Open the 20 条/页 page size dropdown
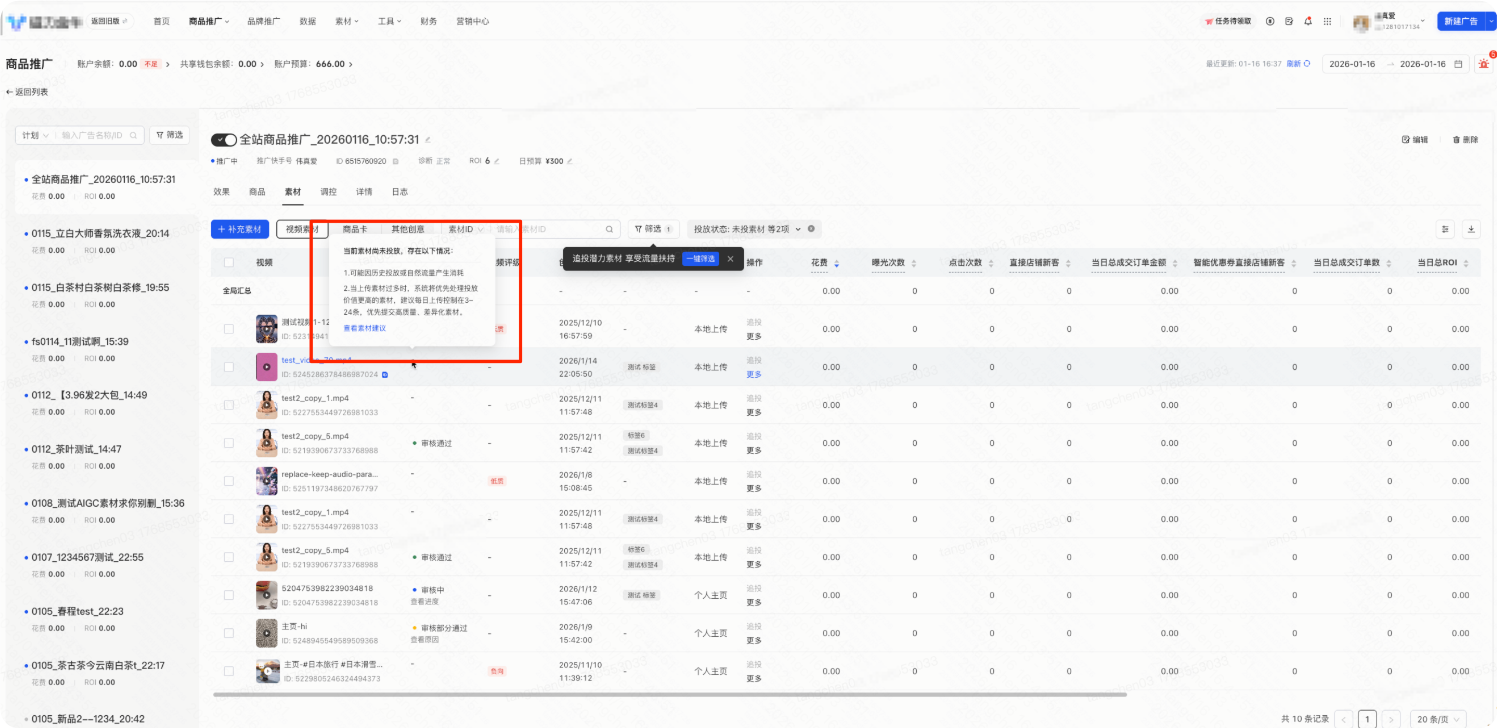Screen dimensions: 1497x728 click(x=1439, y=718)
